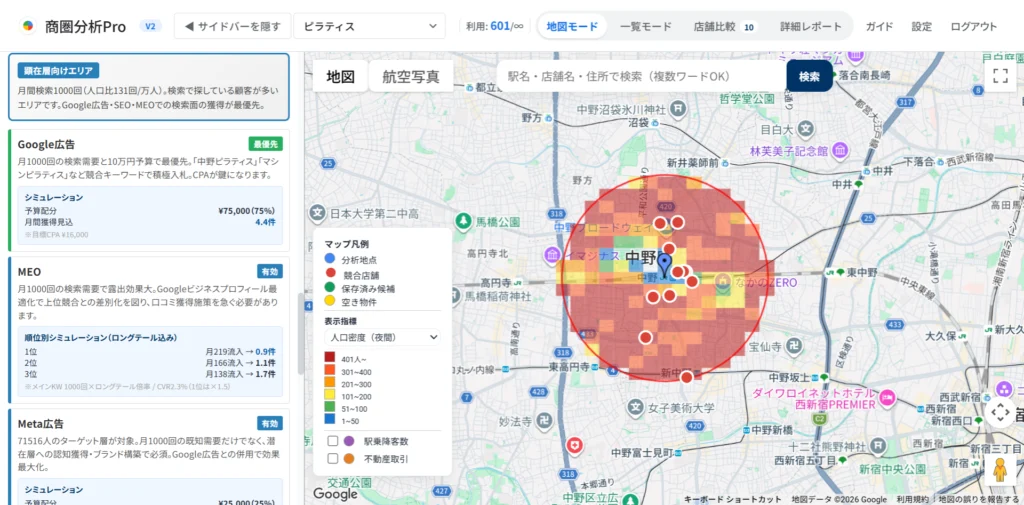Switch to 一覧モード tab
Screen dimensions: 1024x505
click(645, 27)
